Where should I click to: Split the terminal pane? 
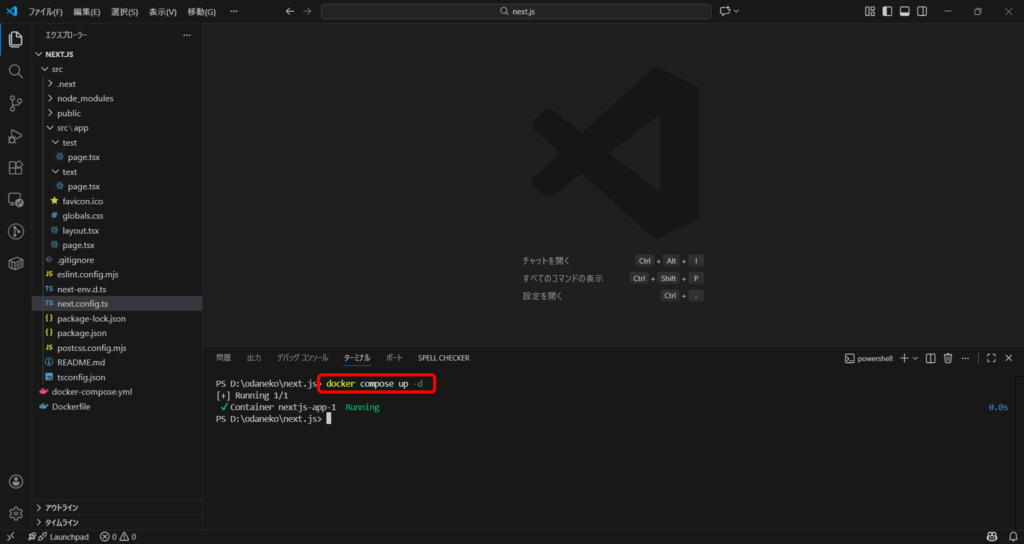(x=931, y=358)
